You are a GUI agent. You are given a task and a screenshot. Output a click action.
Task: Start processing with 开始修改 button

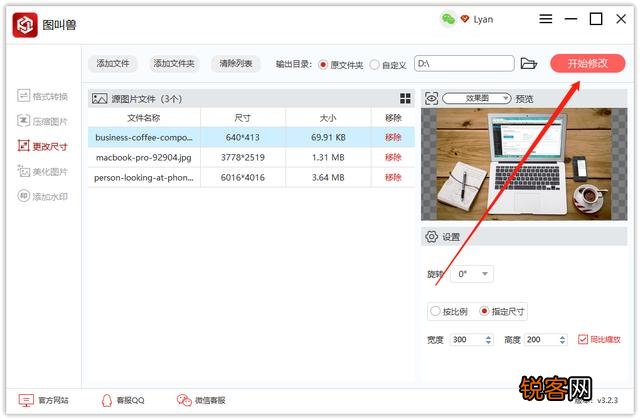click(588, 64)
